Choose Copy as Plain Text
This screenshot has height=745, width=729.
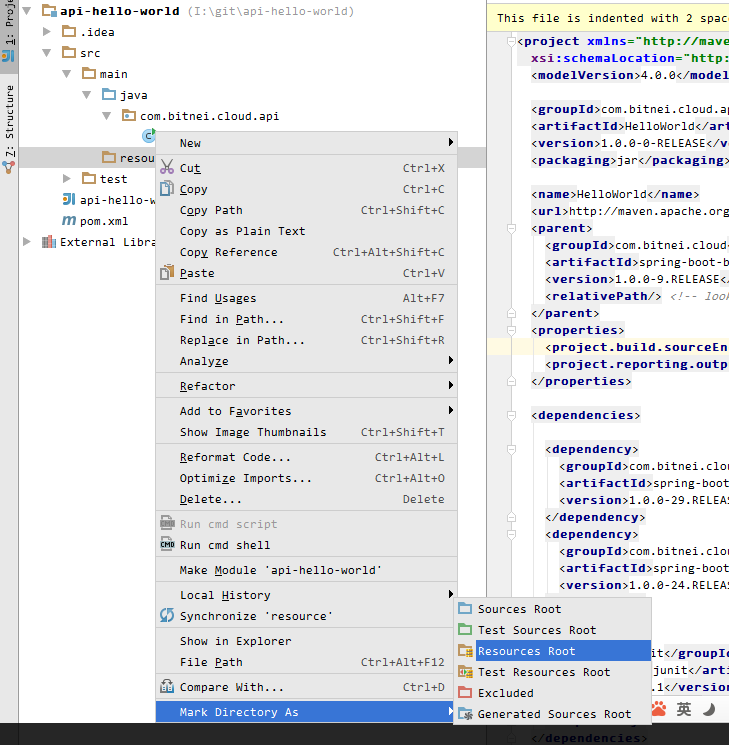(307, 231)
